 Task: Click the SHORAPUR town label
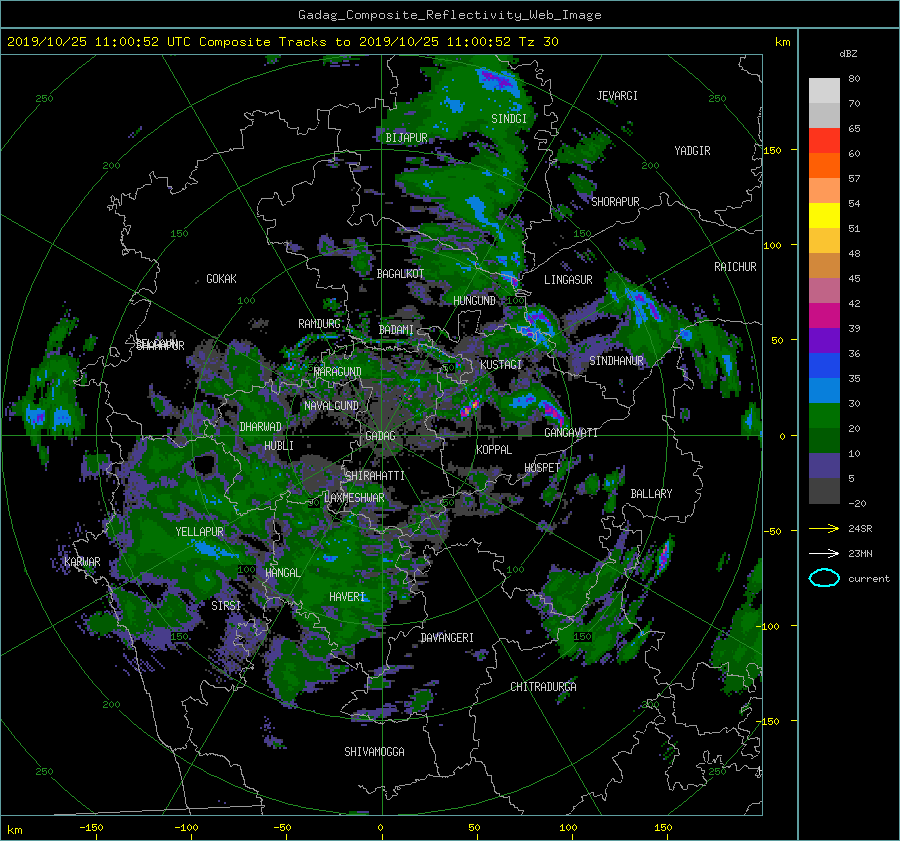(615, 202)
